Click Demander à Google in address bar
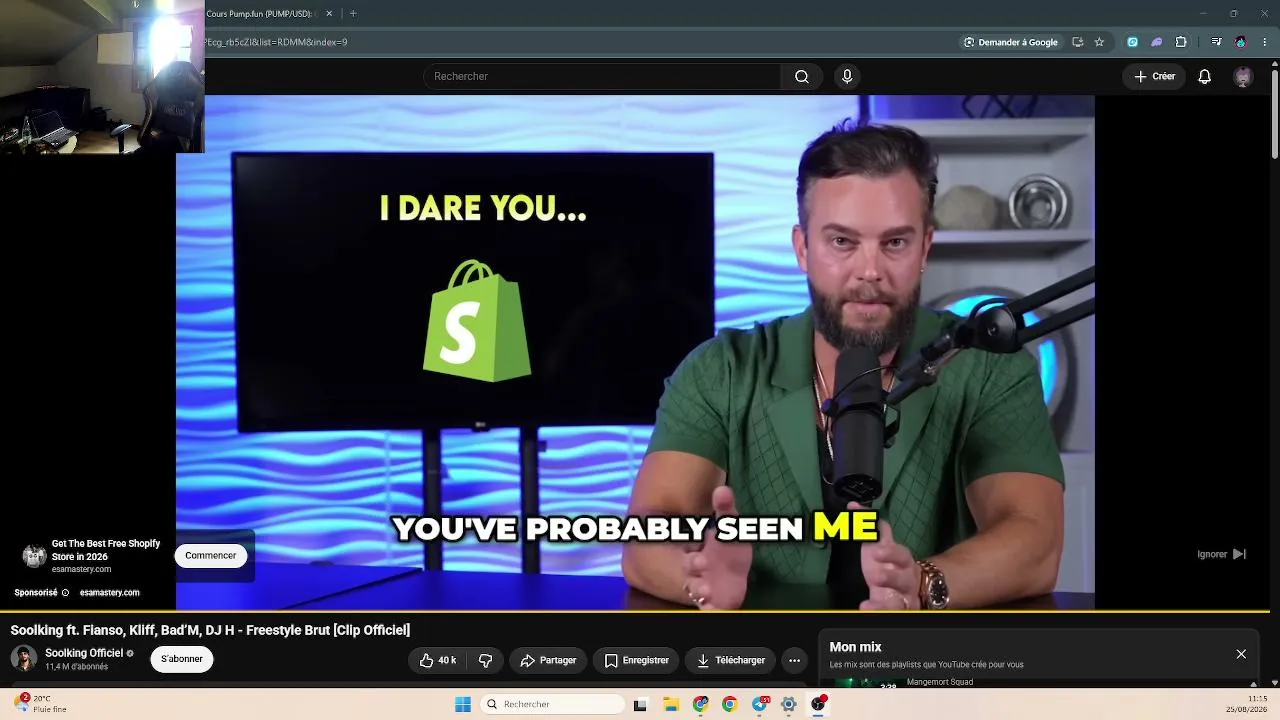The width and height of the screenshot is (1280, 720). coord(1010,42)
